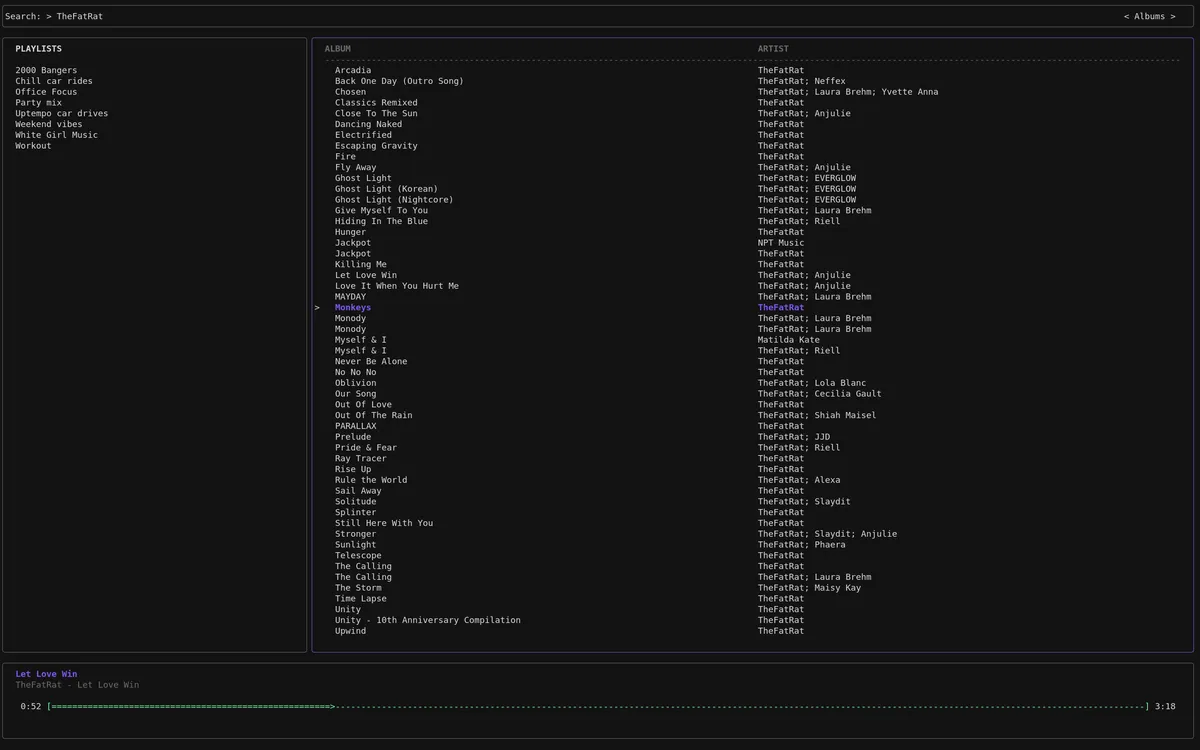The height and width of the screenshot is (750, 1200).
Task: Open Unity - 10th Anniversary Compilation
Action: [x=427, y=620]
